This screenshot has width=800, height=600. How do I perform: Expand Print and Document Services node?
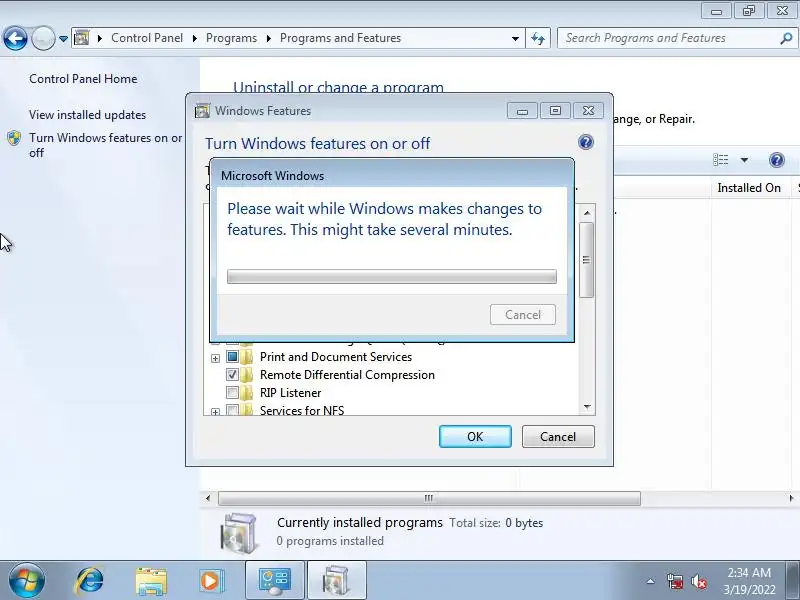point(215,358)
